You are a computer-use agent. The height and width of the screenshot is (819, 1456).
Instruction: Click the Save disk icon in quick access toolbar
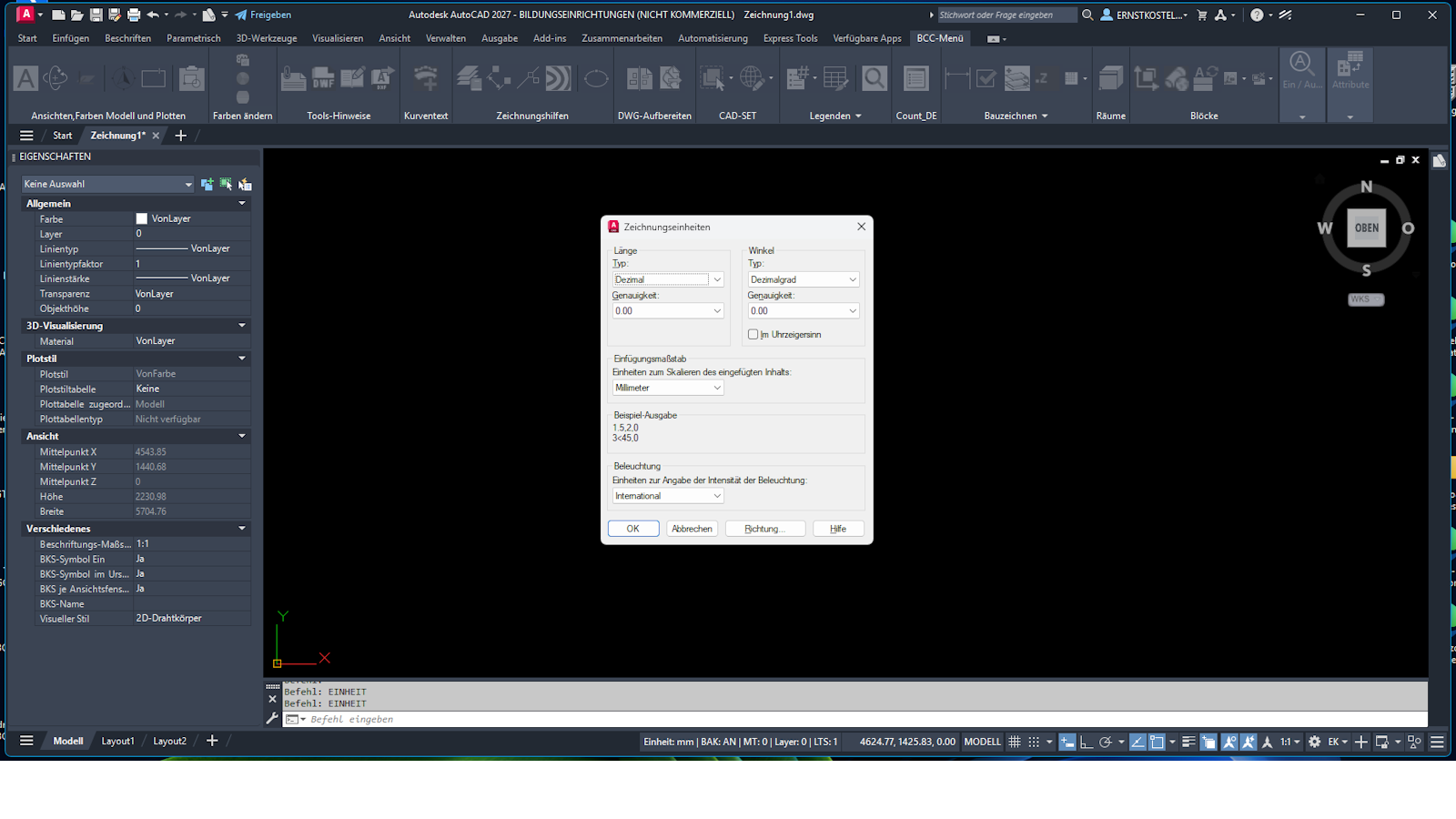(96, 15)
